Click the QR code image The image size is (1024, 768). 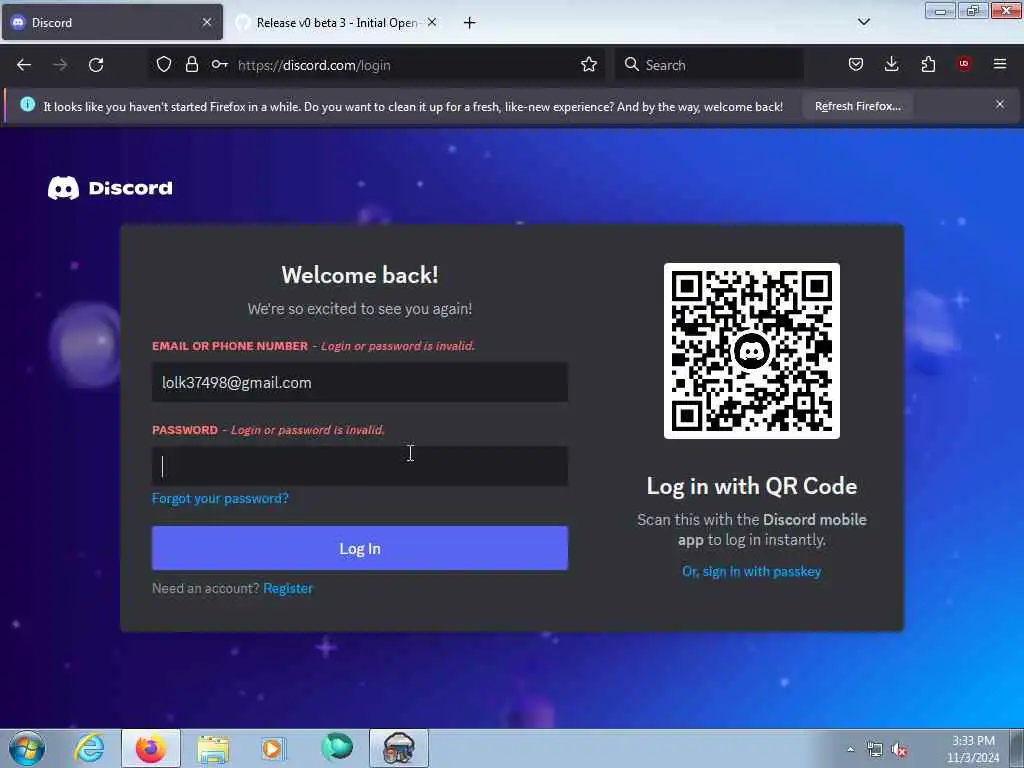752,351
